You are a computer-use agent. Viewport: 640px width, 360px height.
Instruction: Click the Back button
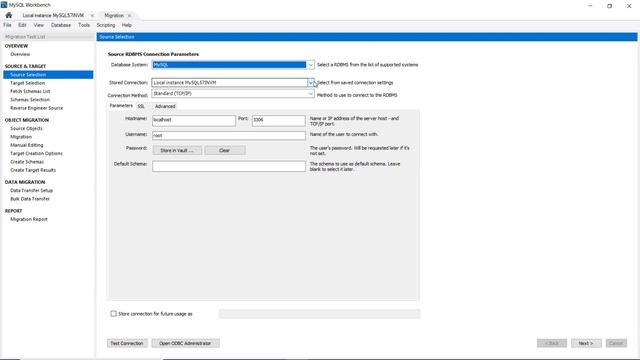[552, 343]
